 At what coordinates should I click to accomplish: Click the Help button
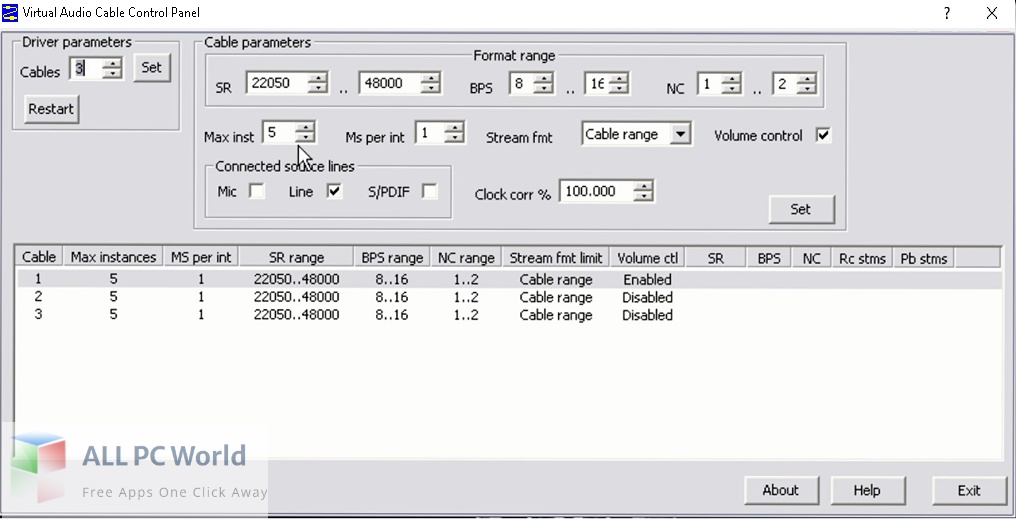click(x=867, y=490)
